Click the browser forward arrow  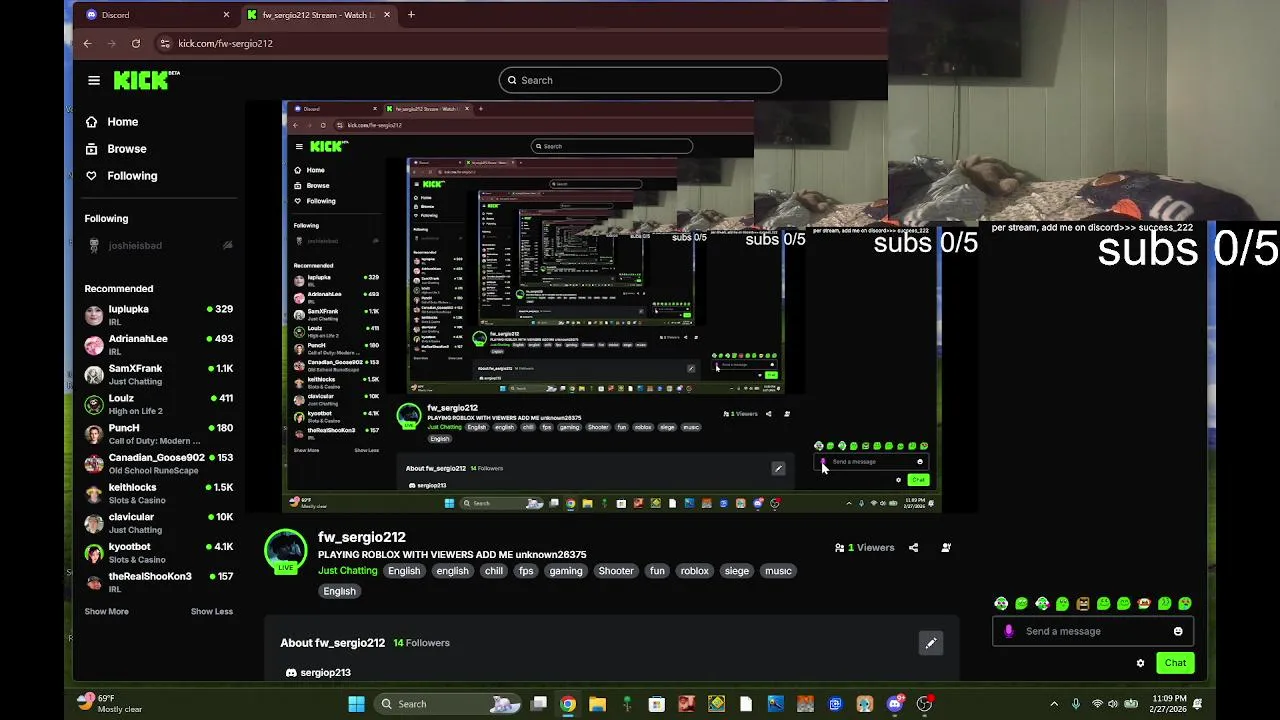coord(111,43)
